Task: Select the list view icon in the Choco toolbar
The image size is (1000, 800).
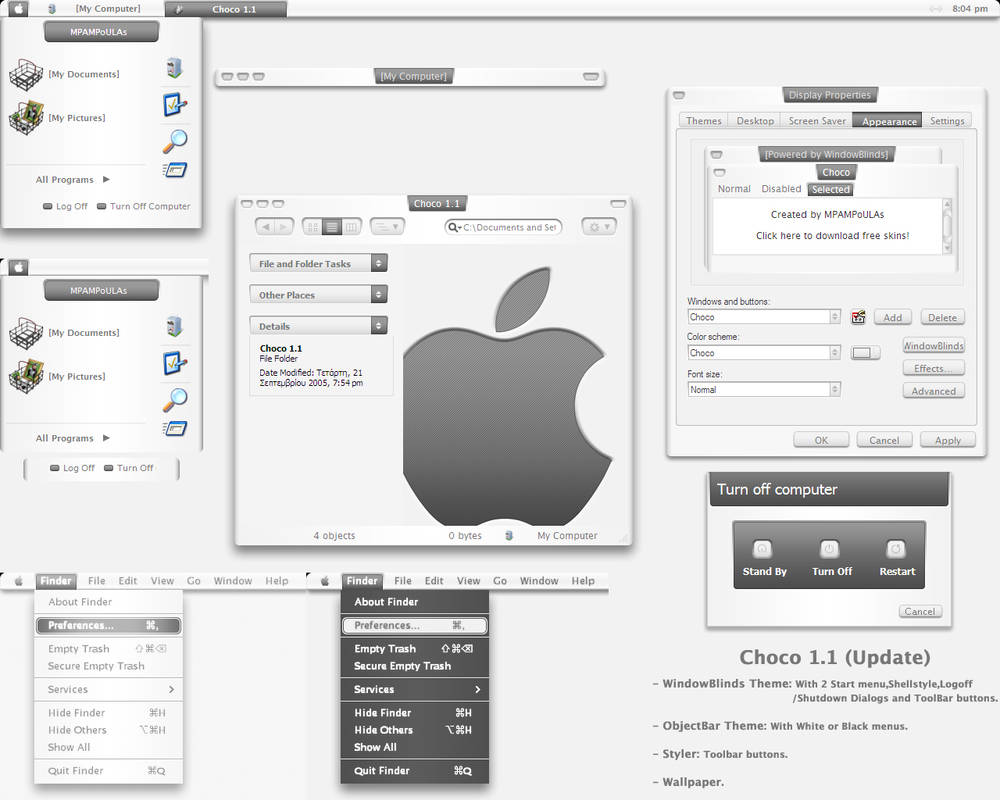Action: 331,226
